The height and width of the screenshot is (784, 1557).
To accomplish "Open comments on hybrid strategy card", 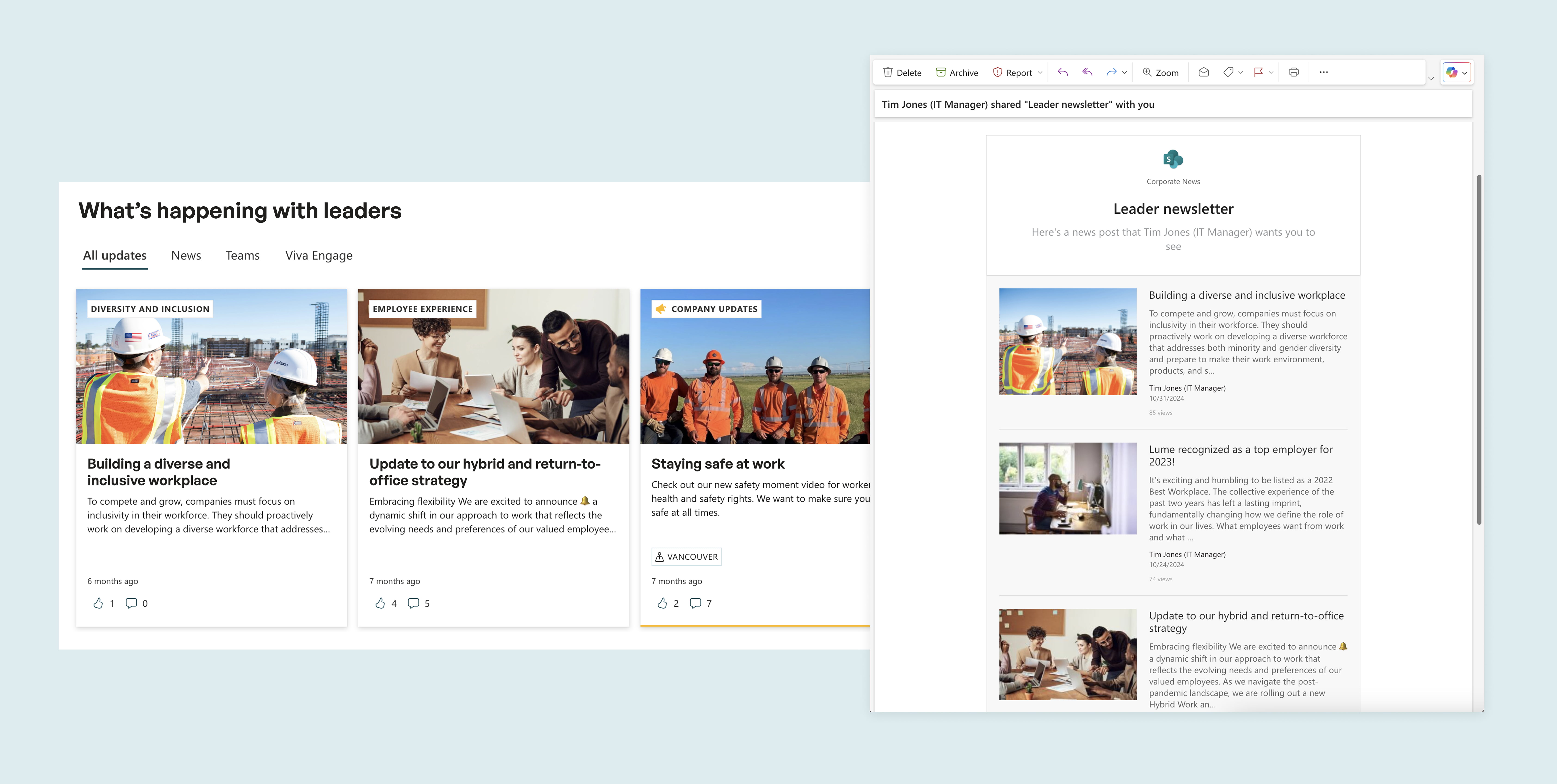I will [413, 603].
